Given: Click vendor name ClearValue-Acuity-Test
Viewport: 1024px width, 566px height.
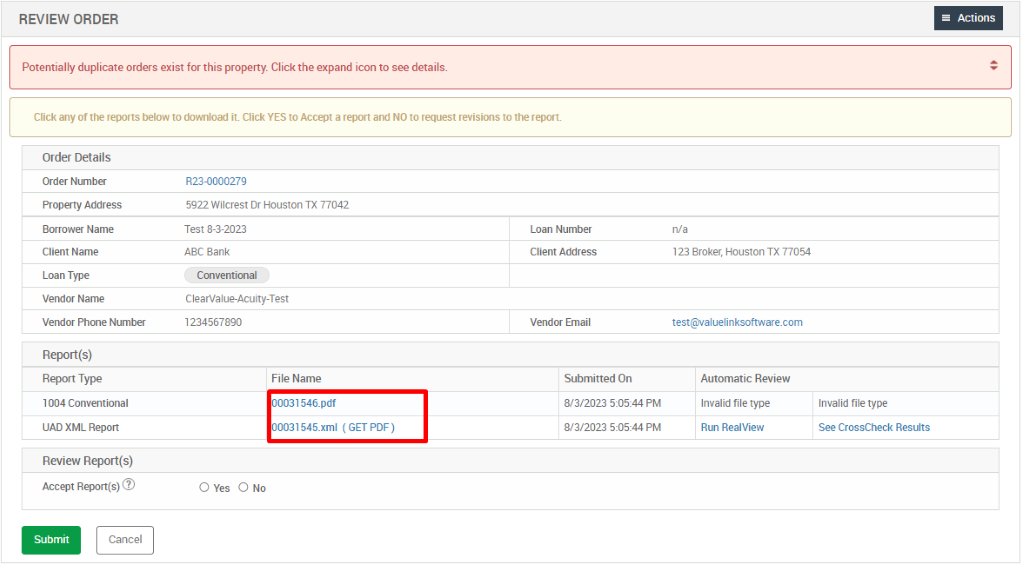Looking at the screenshot, I should 237,299.
